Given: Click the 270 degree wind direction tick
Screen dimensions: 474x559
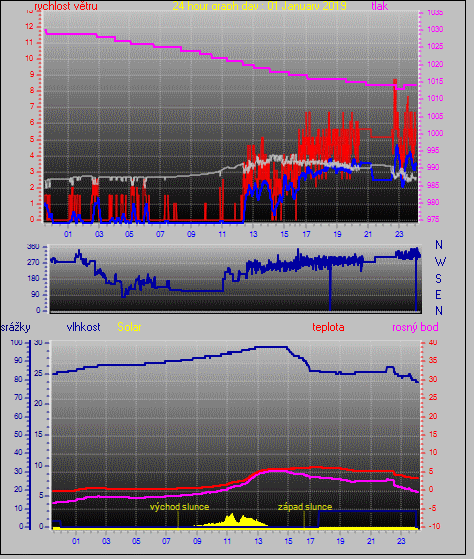Looking at the screenshot, I should [x=33, y=262].
